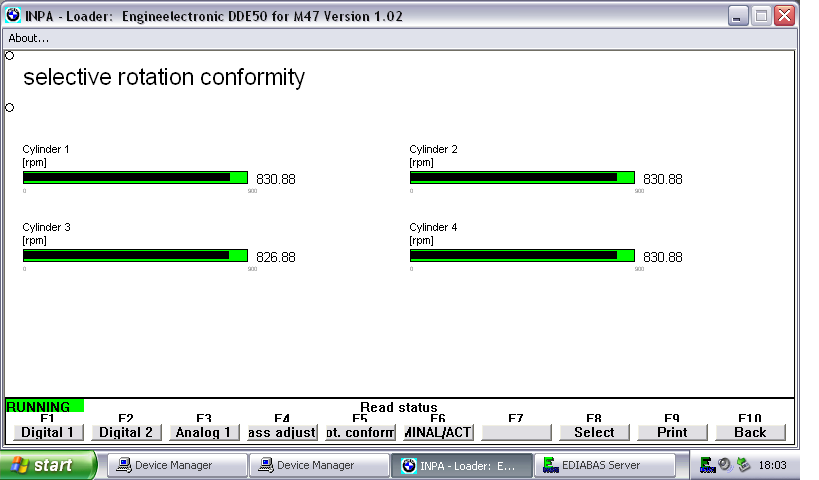
Task: Minimize the INPA window
Action: click(x=736, y=16)
